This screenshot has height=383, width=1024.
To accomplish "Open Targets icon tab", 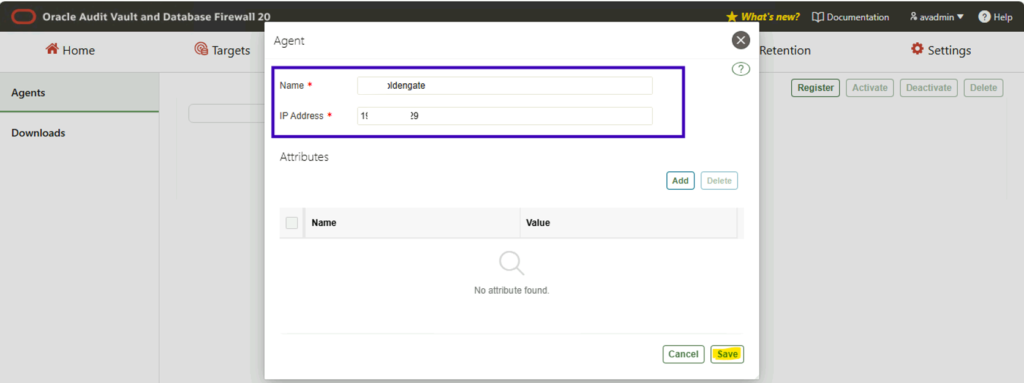I will [201, 50].
